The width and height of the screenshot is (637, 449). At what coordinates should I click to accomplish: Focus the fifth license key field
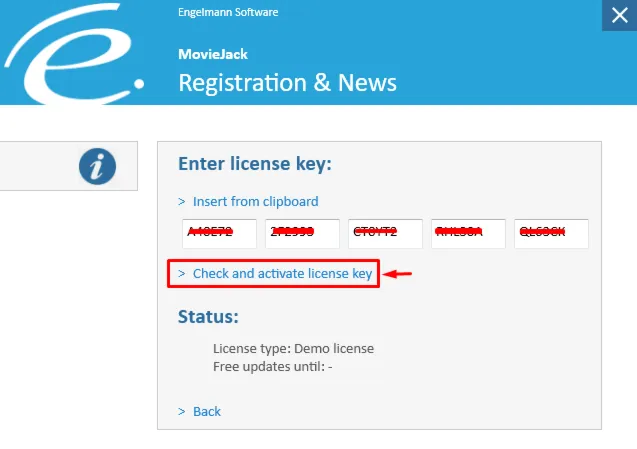[x=551, y=234]
